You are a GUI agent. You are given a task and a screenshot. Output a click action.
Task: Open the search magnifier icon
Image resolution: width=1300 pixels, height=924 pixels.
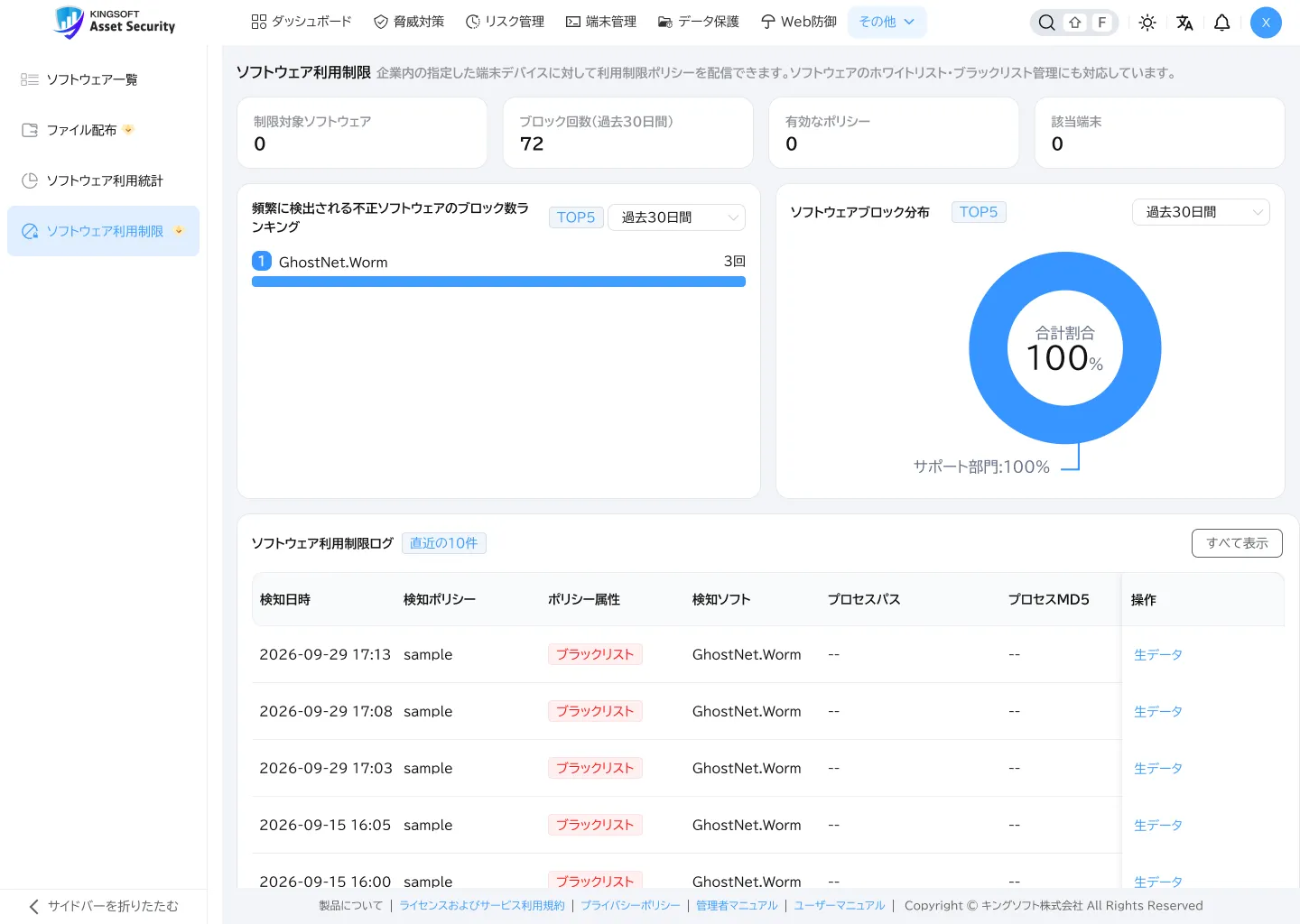coord(1046,23)
